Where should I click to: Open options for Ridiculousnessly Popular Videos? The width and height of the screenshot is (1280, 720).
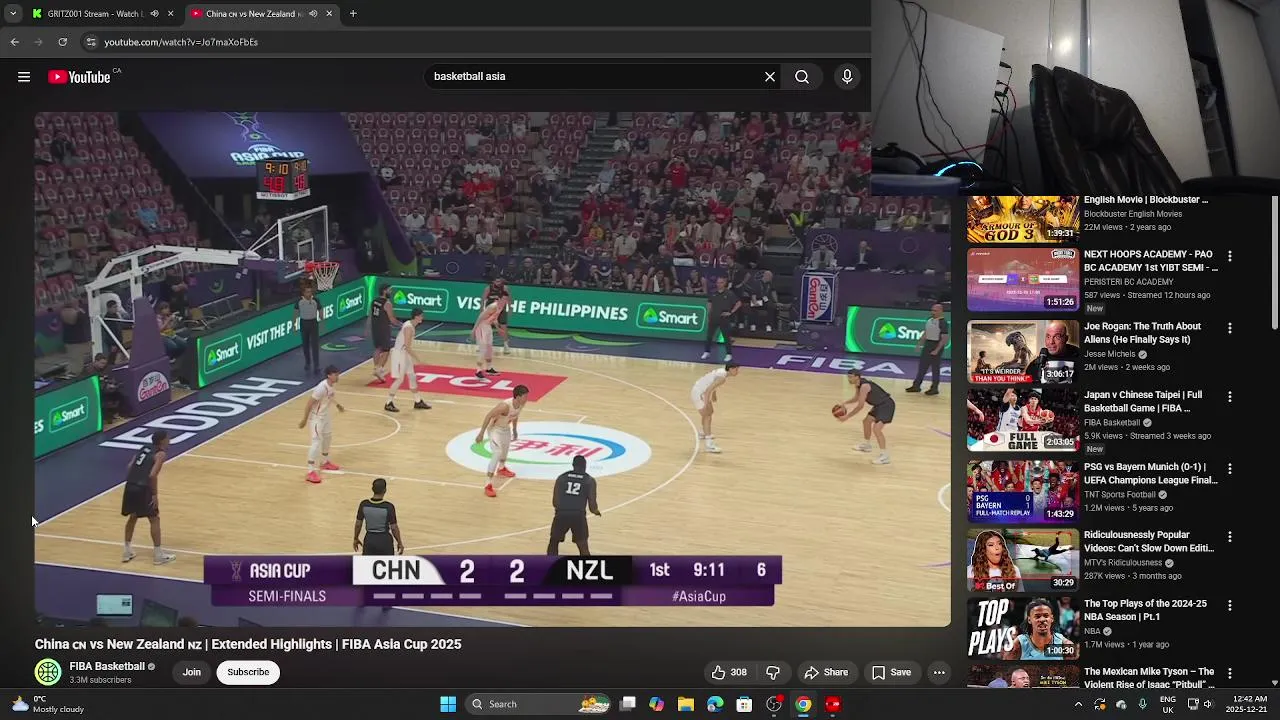tap(1229, 537)
